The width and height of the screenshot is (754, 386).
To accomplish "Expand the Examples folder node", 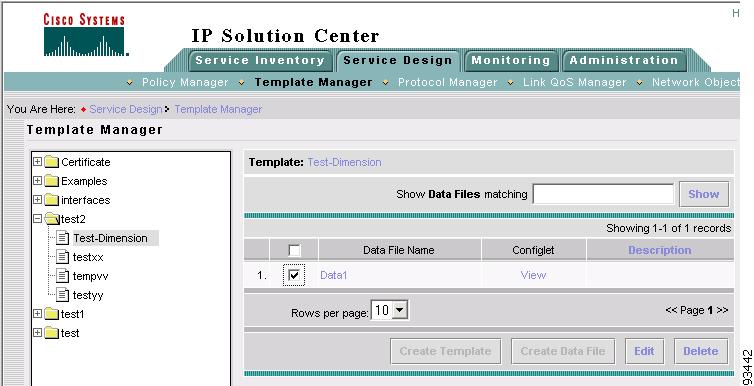I will click(38, 181).
